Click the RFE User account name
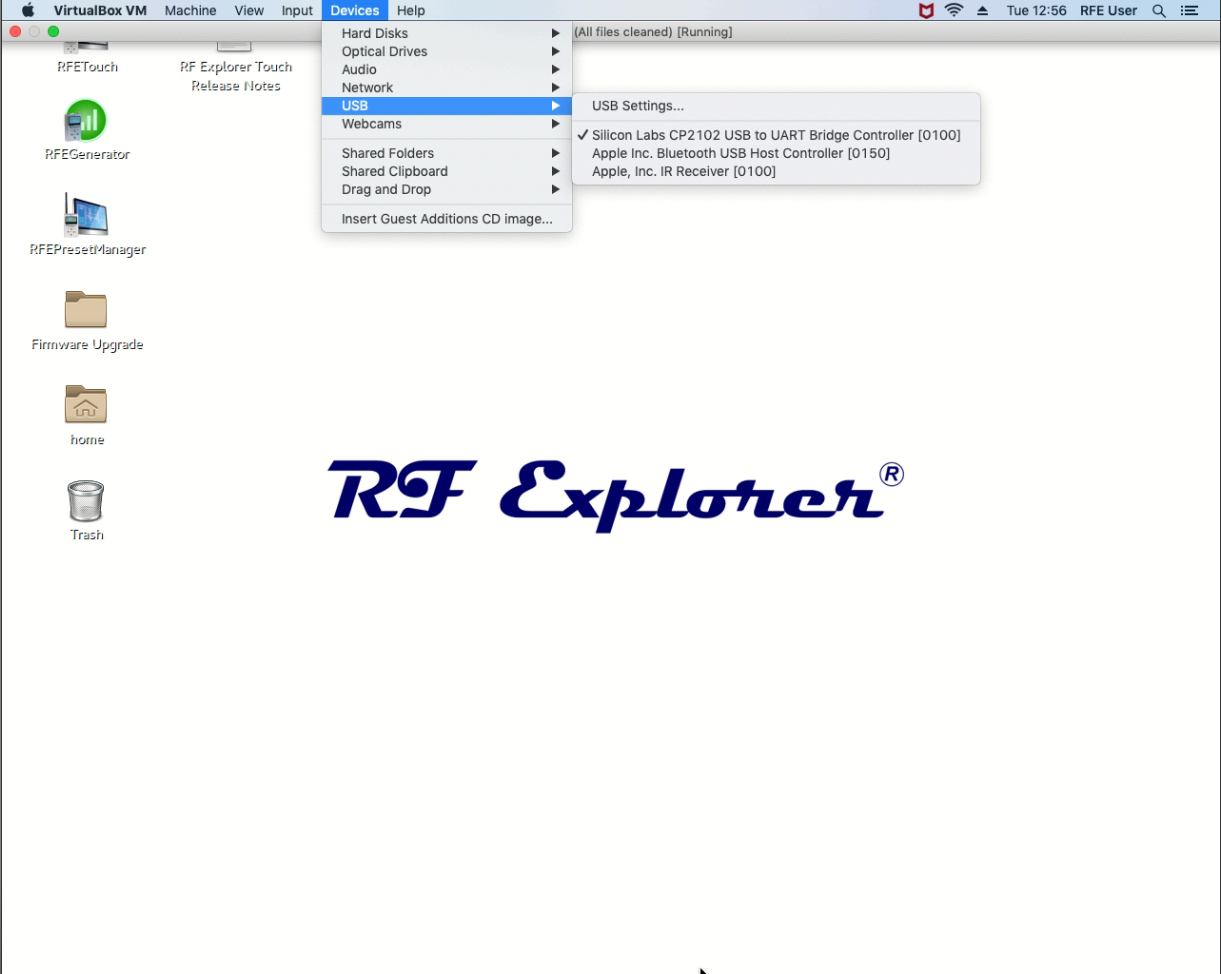Viewport: 1221px width, 974px height. click(x=1108, y=11)
